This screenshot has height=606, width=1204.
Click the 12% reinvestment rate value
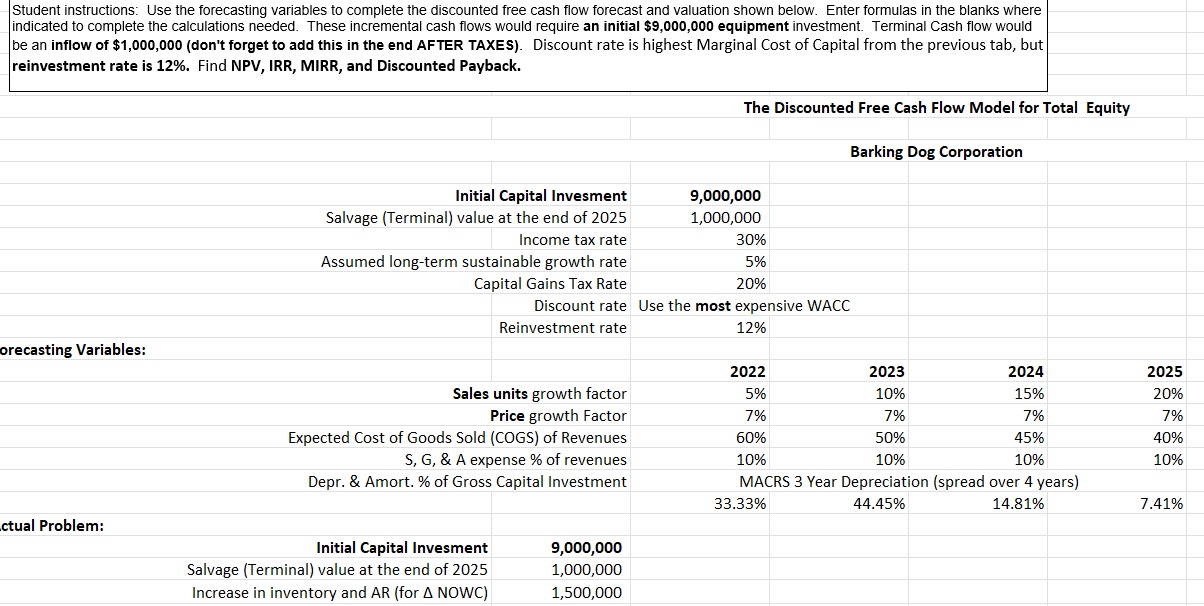(x=751, y=327)
